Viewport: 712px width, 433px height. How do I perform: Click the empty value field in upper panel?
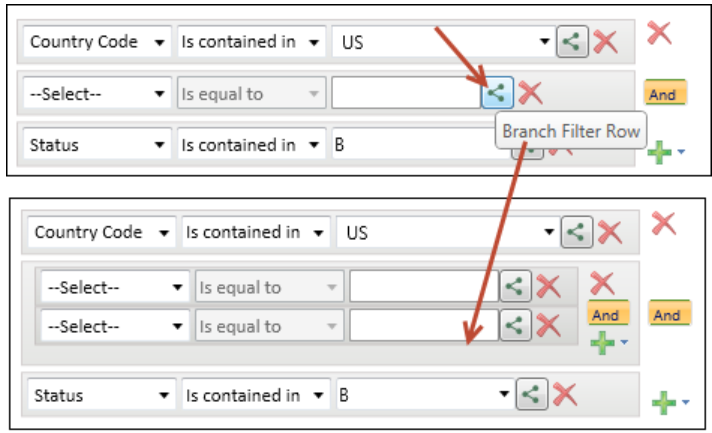[x=406, y=94]
